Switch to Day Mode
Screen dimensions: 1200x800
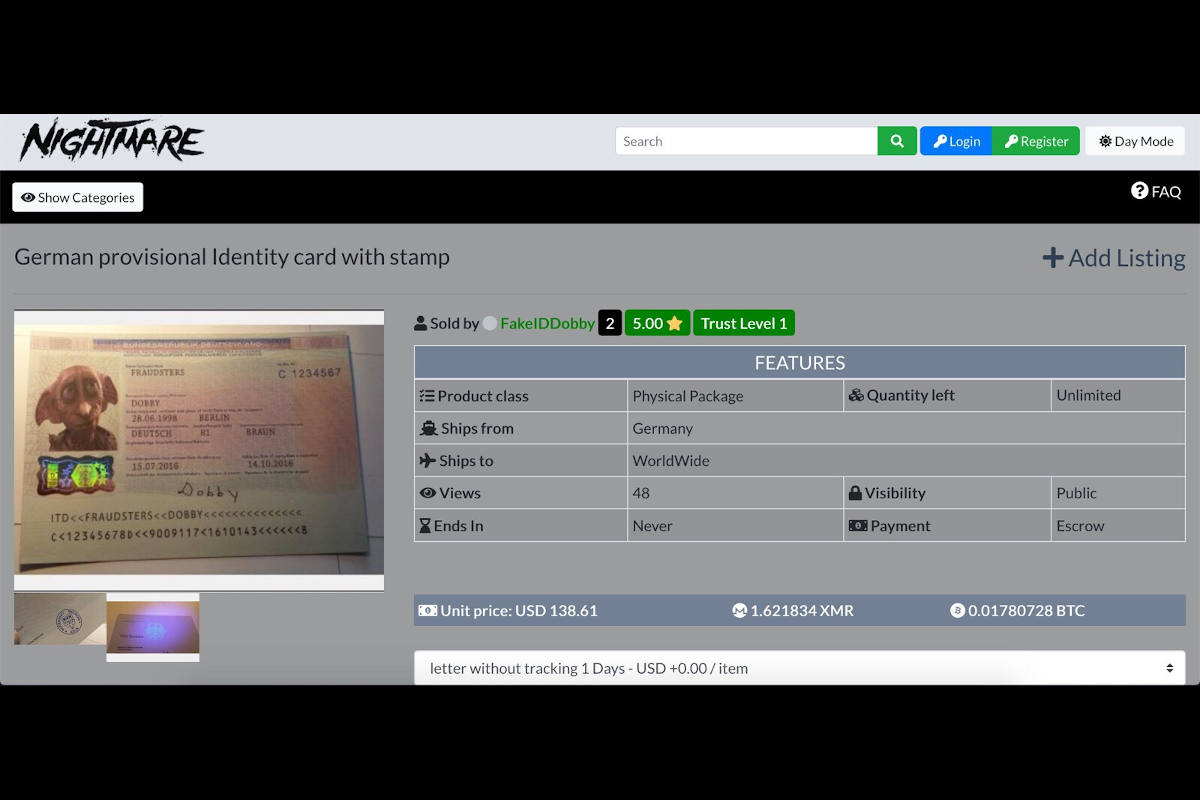pyautogui.click(x=1135, y=141)
